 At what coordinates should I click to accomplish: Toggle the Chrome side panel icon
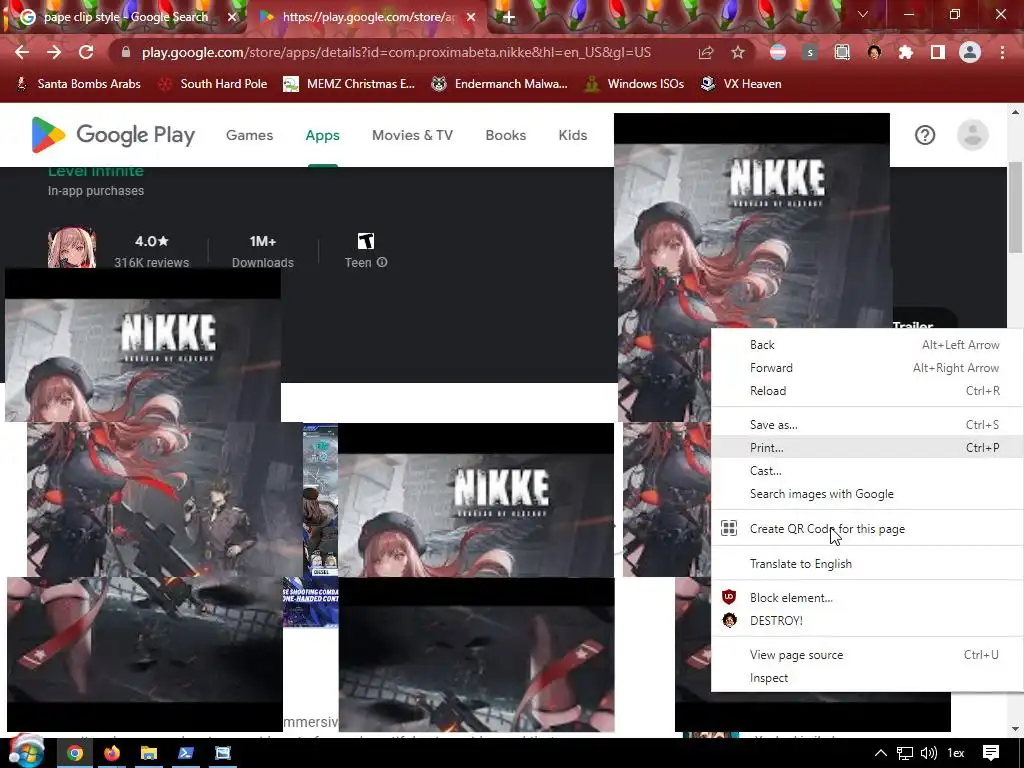(x=938, y=52)
